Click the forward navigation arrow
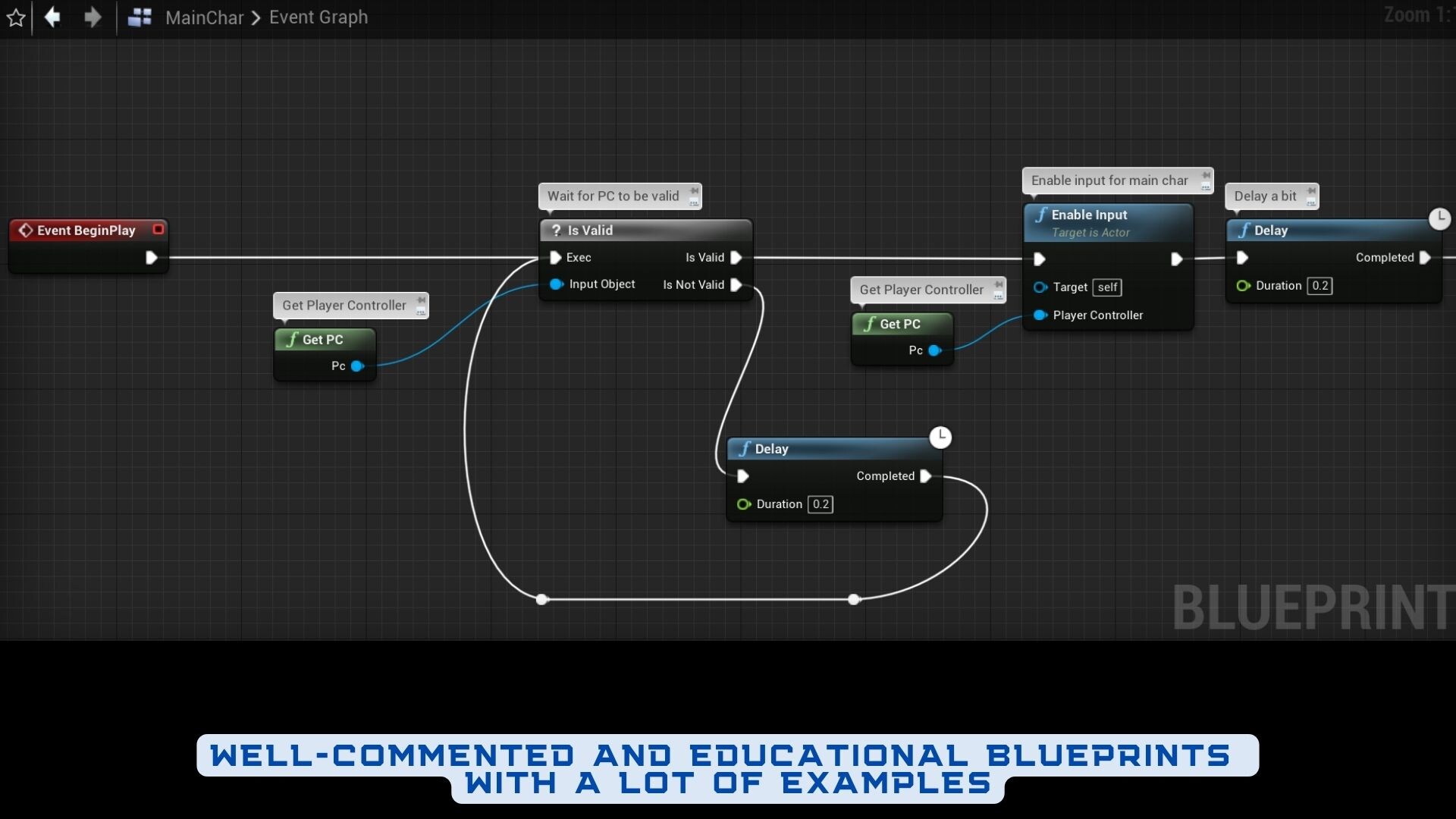Image resolution: width=1456 pixels, height=819 pixels. coord(92,17)
